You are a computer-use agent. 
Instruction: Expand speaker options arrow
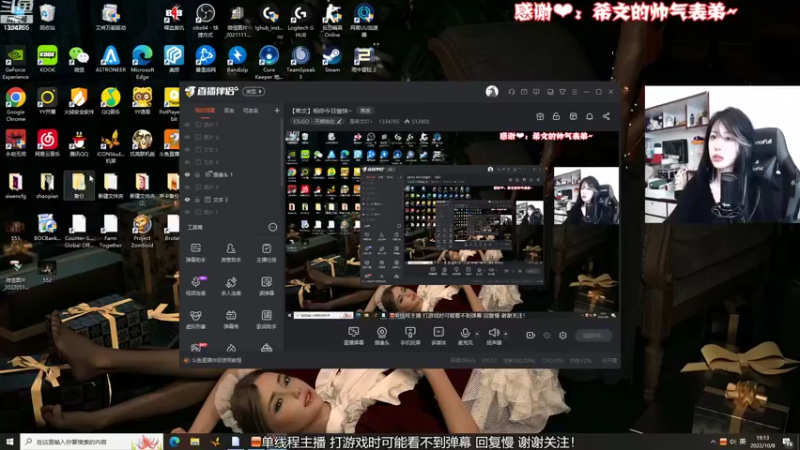tap(506, 334)
